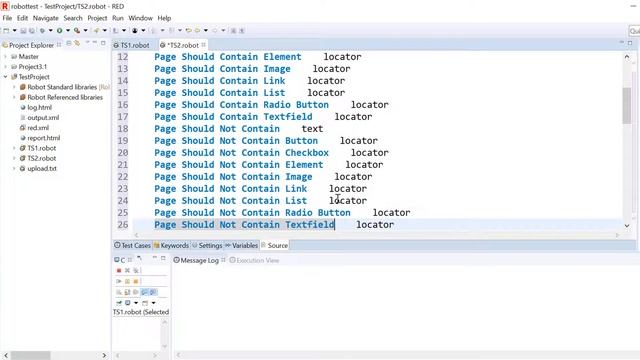The width and height of the screenshot is (640, 360).
Task: Collapse all in Project Explorer
Action: pyautogui.click(x=69, y=43)
